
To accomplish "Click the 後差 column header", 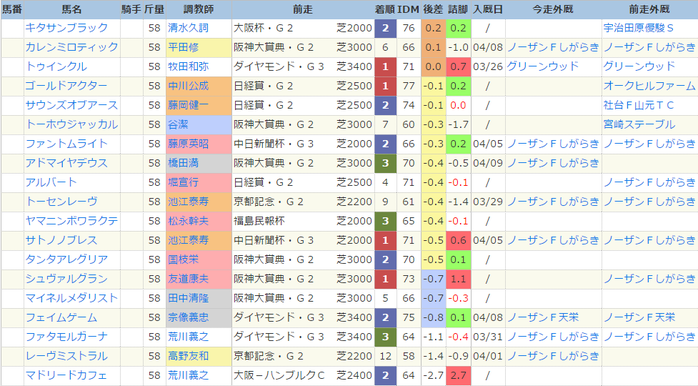I will coord(433,9).
